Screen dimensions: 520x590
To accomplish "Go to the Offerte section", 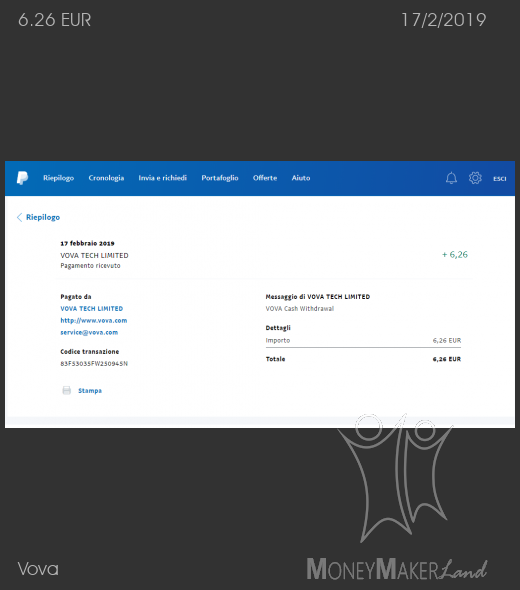I will (x=265, y=178).
